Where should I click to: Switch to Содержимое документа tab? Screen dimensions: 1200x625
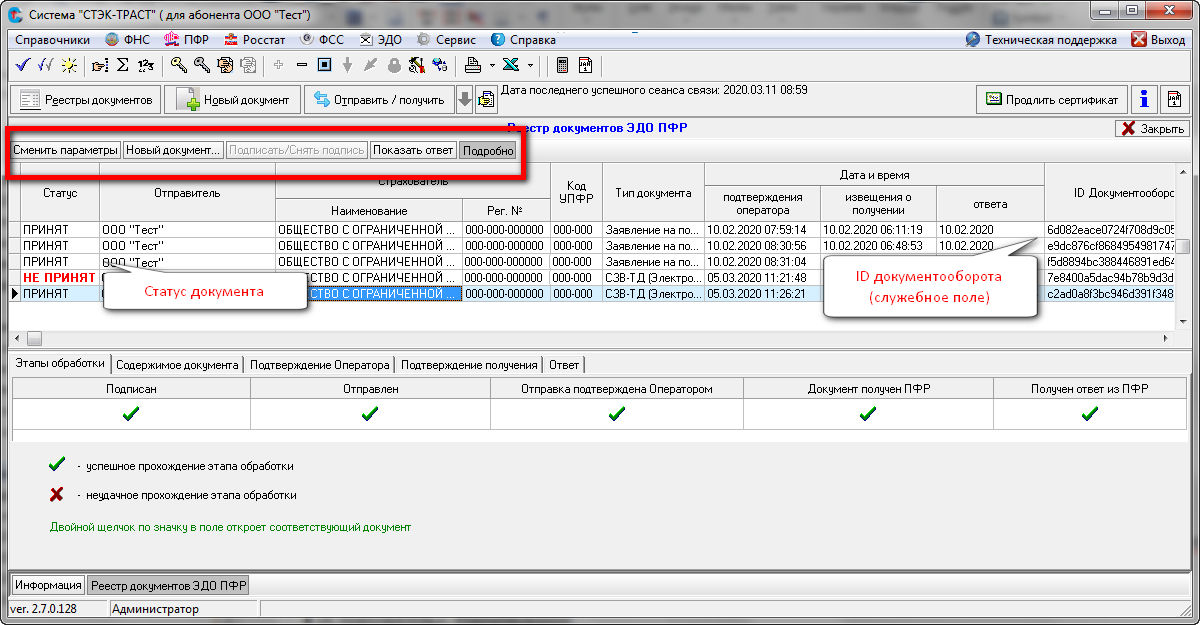point(176,364)
